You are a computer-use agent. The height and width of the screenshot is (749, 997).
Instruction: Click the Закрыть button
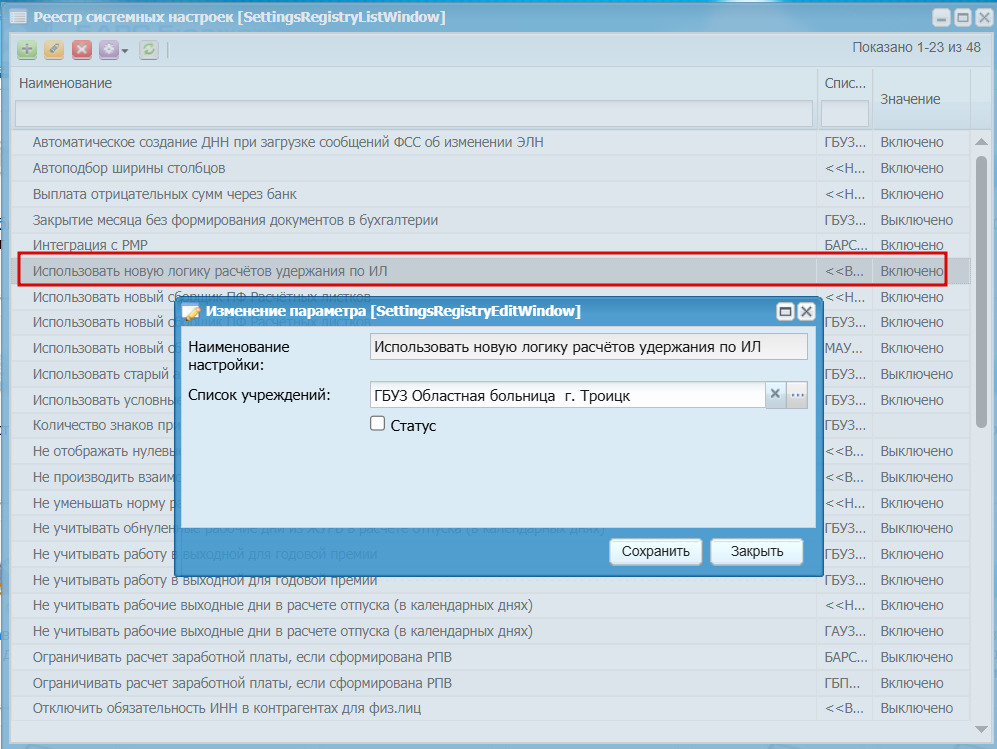coord(757,551)
